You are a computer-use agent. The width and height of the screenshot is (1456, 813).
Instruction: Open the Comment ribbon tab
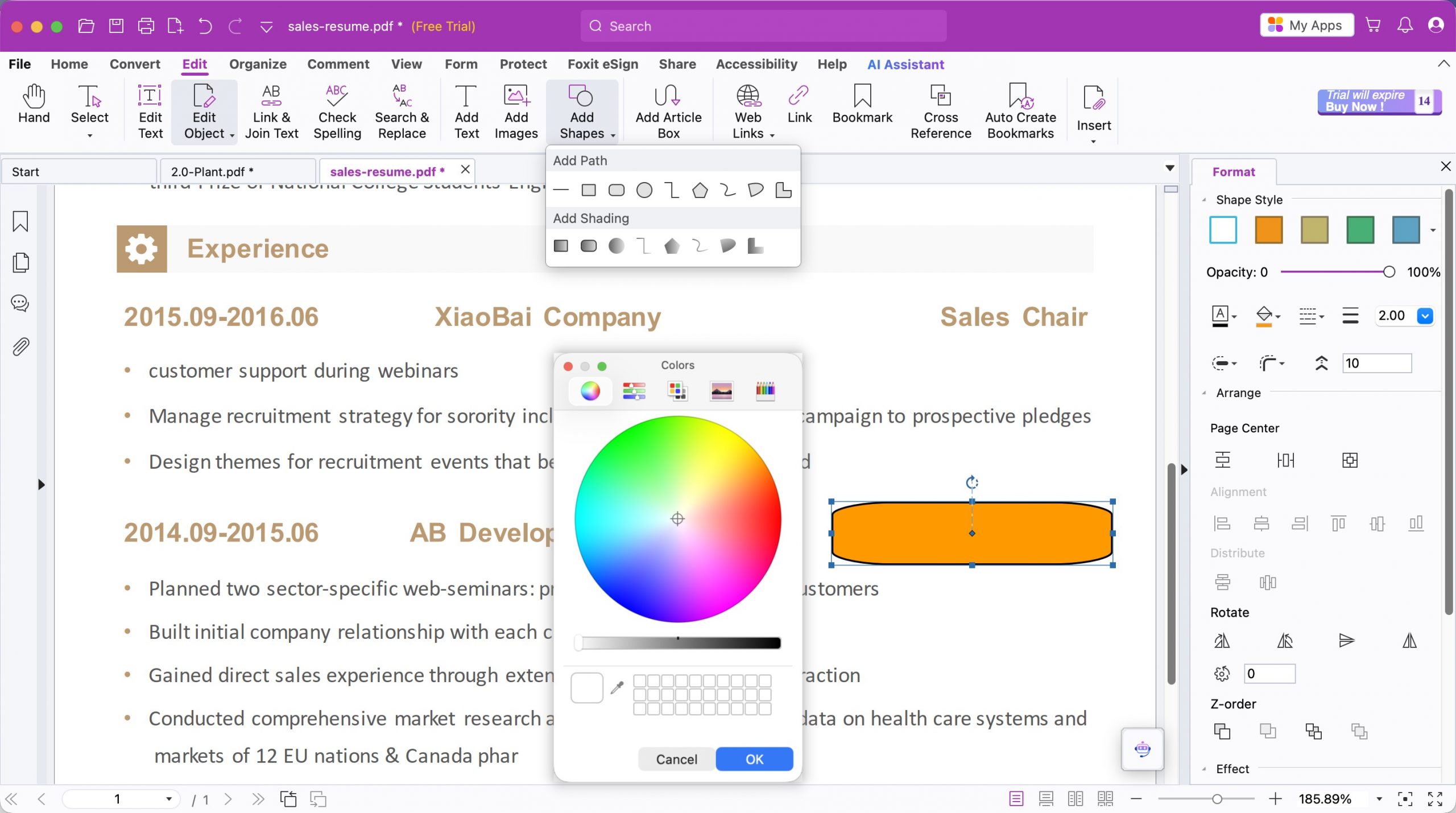pyautogui.click(x=338, y=64)
